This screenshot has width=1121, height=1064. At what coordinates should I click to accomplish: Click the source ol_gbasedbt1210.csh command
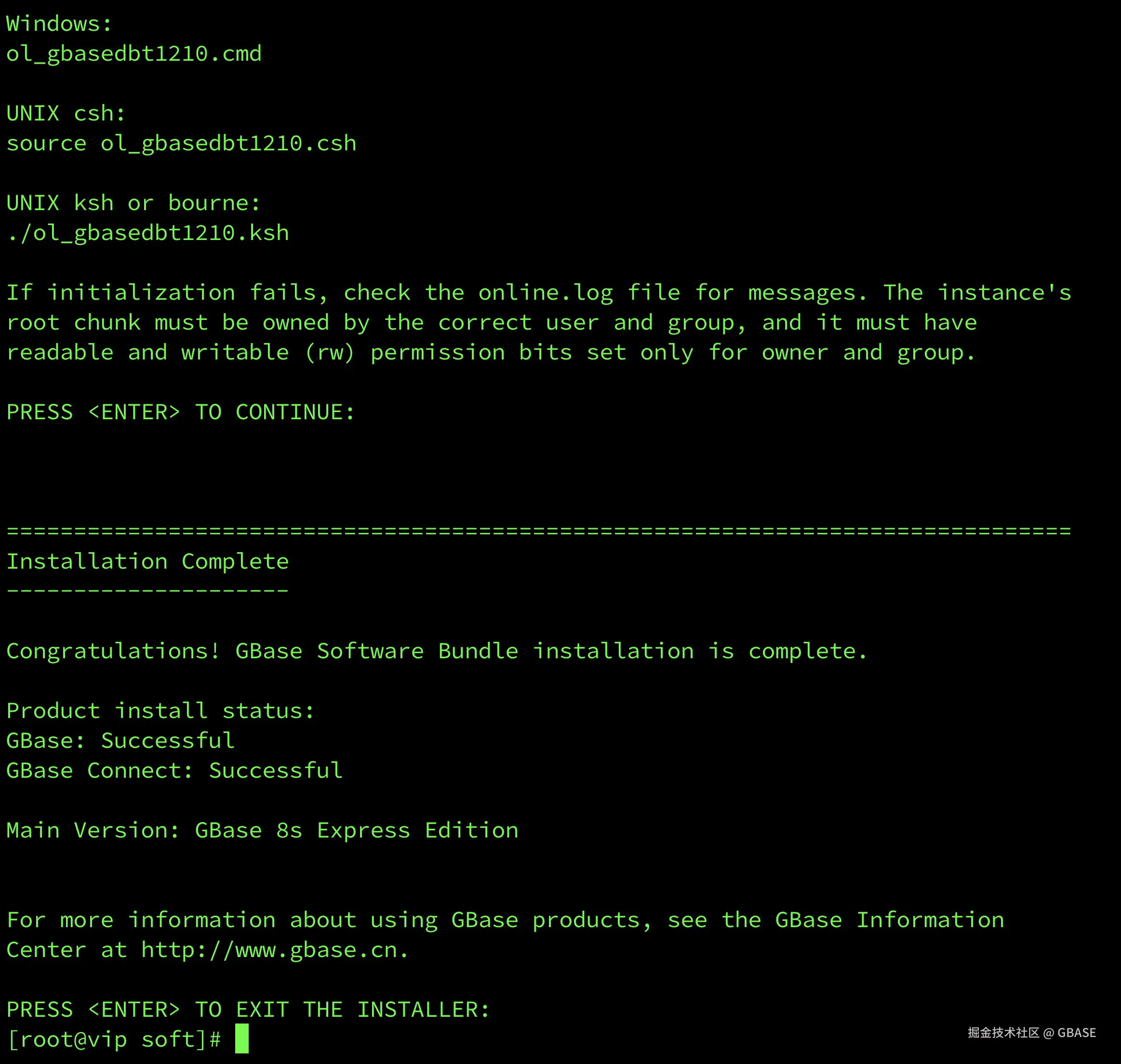pos(182,144)
